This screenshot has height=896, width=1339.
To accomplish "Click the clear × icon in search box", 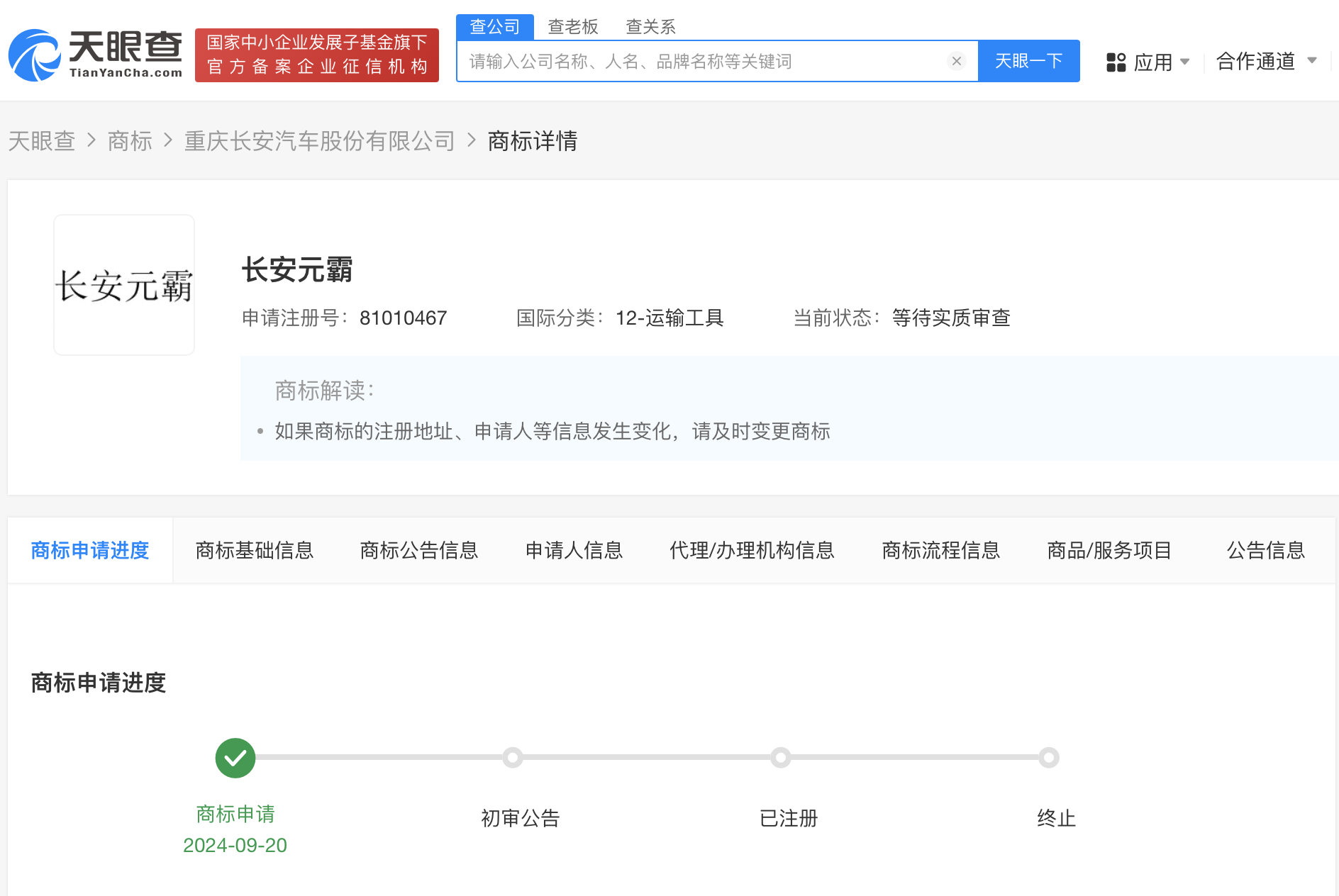I will pyautogui.click(x=957, y=61).
